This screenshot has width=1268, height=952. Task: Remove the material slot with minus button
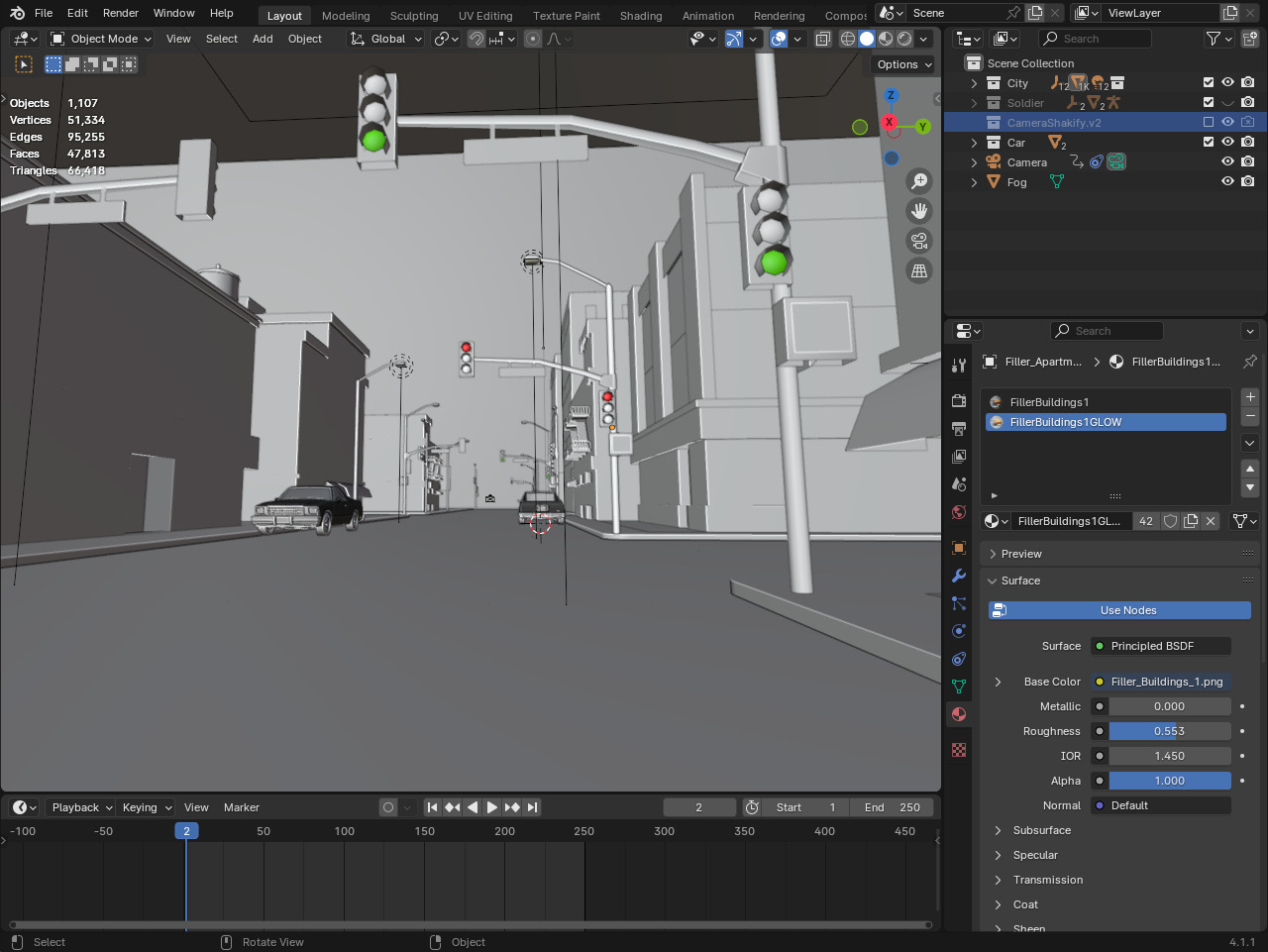point(1250,416)
